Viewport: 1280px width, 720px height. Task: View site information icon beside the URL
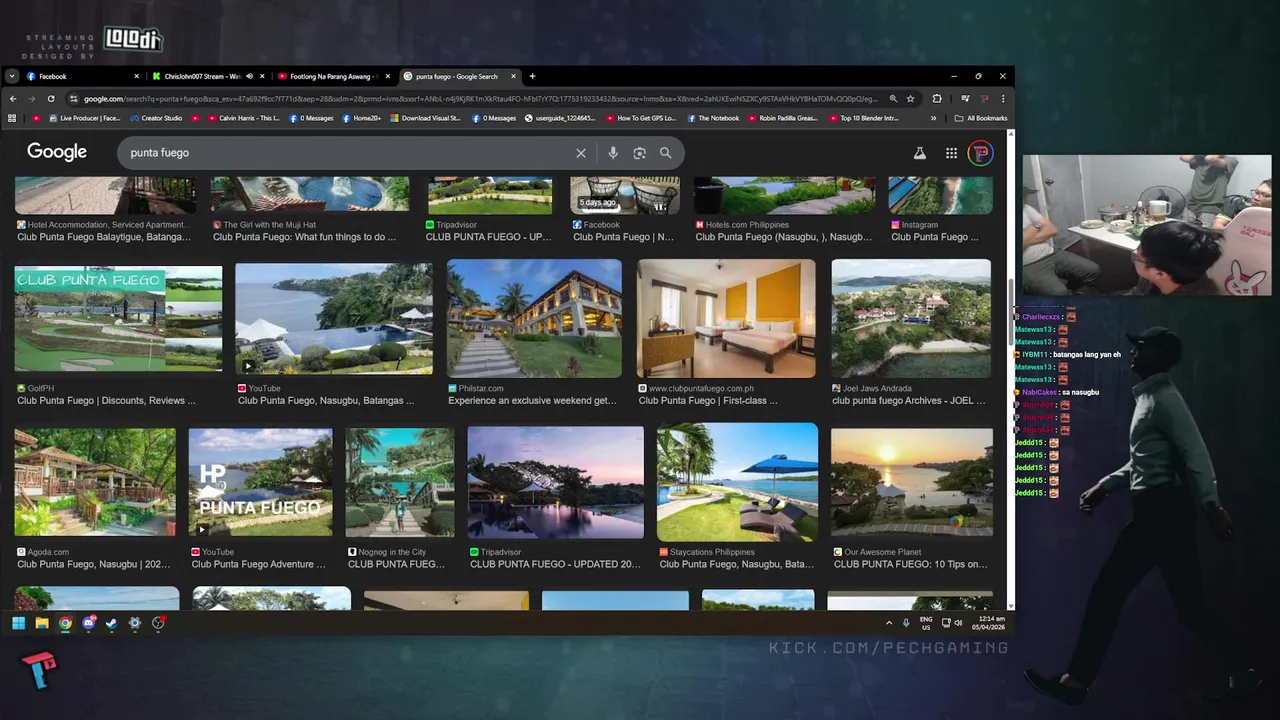pyautogui.click(x=73, y=99)
